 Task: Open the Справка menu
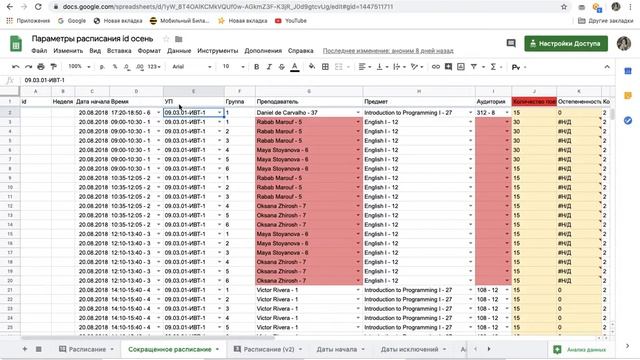pos(300,51)
